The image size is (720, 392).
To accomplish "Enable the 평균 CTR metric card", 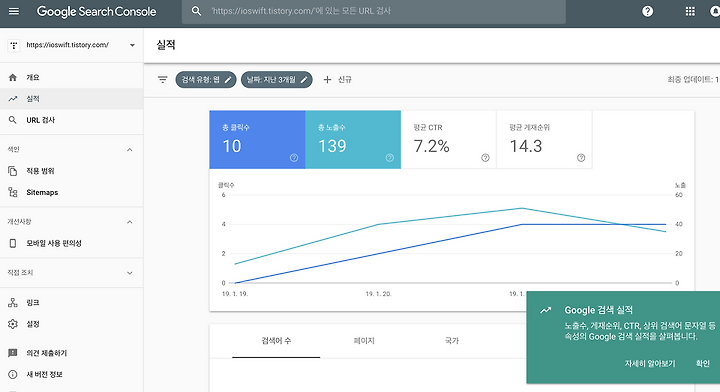I will 449,140.
